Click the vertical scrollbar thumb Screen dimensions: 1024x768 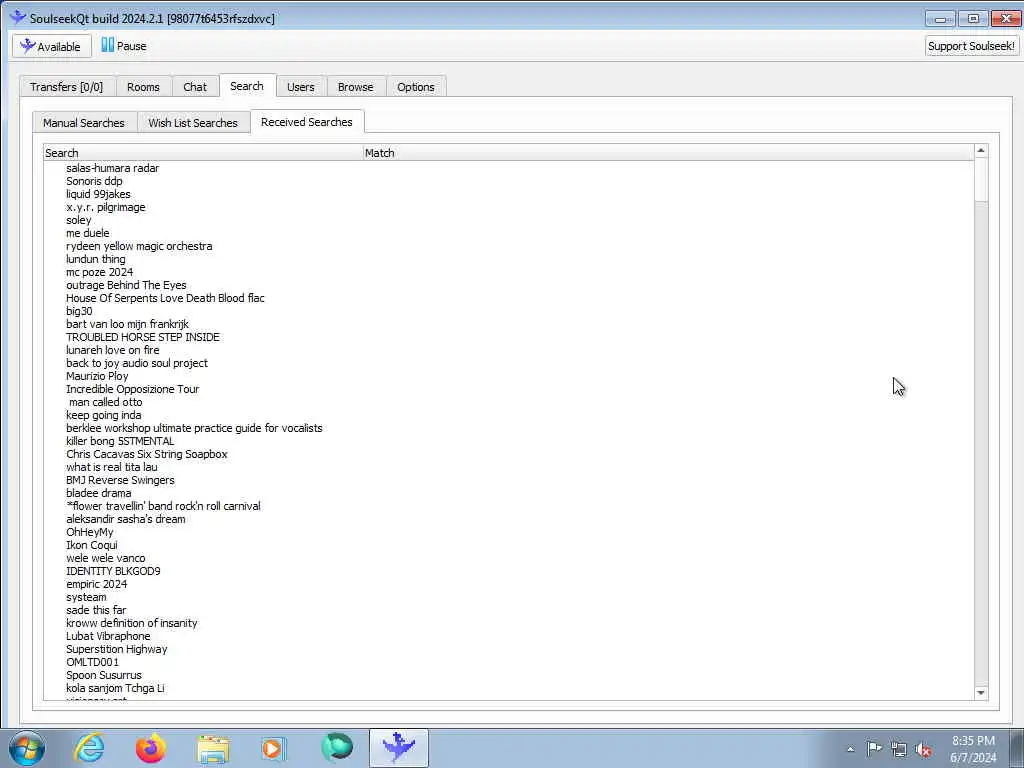980,180
